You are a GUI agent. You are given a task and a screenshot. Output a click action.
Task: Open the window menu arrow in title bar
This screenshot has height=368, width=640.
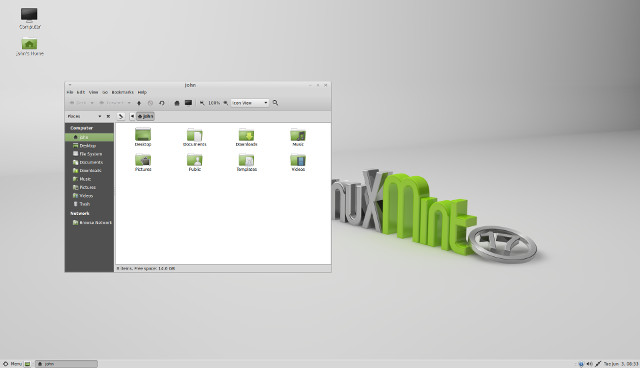pyautogui.click(x=69, y=85)
